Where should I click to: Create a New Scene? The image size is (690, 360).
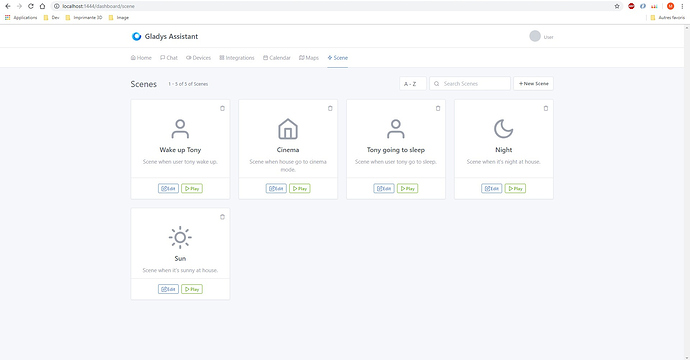[533, 84]
